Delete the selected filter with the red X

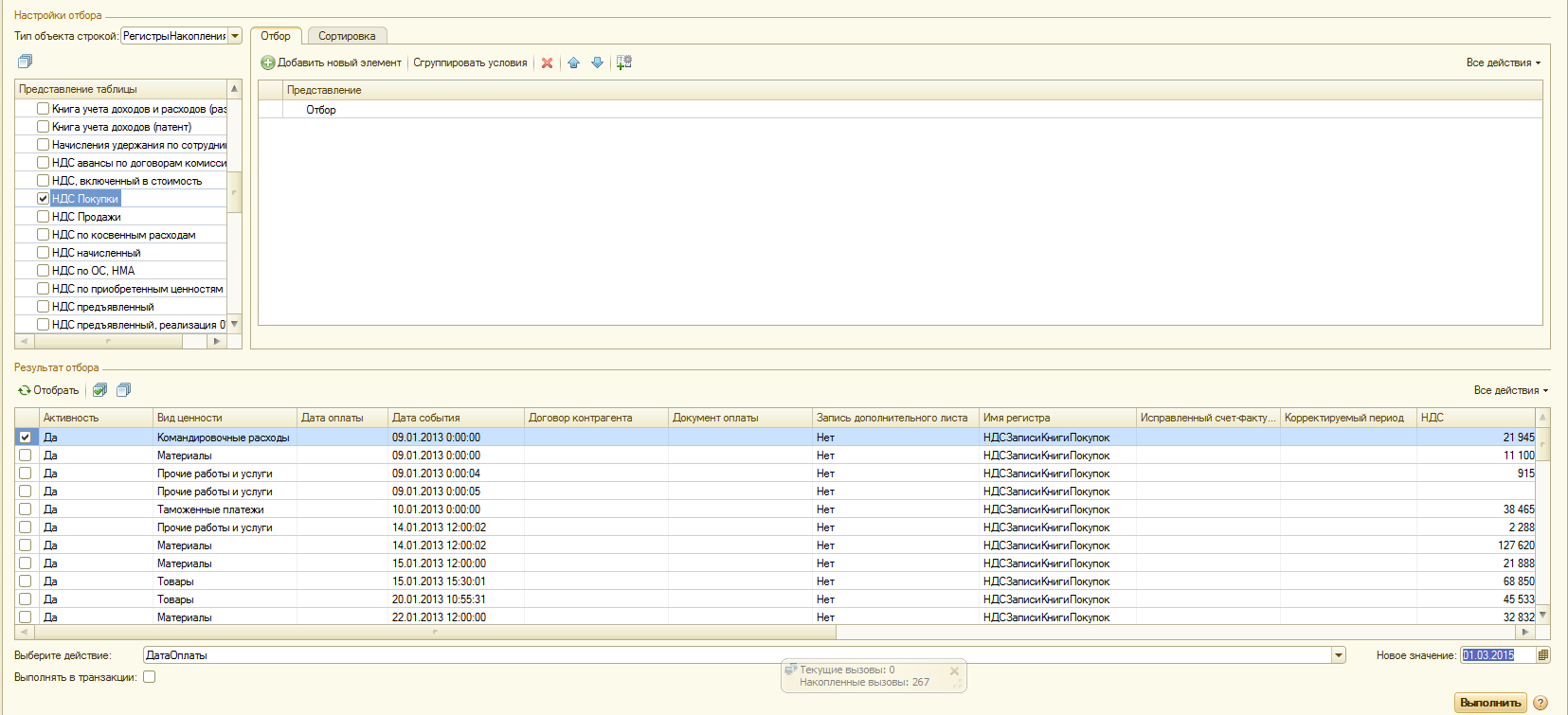point(547,63)
